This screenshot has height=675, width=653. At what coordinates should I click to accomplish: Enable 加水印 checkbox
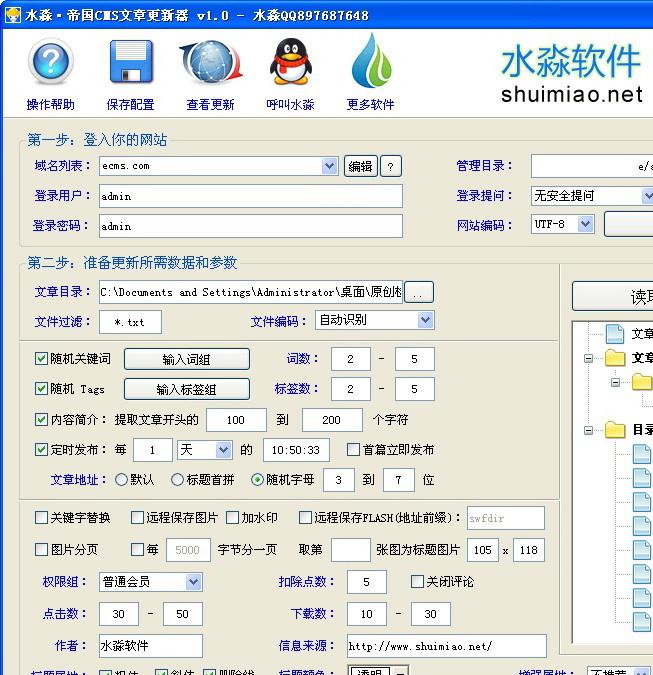tap(232, 517)
